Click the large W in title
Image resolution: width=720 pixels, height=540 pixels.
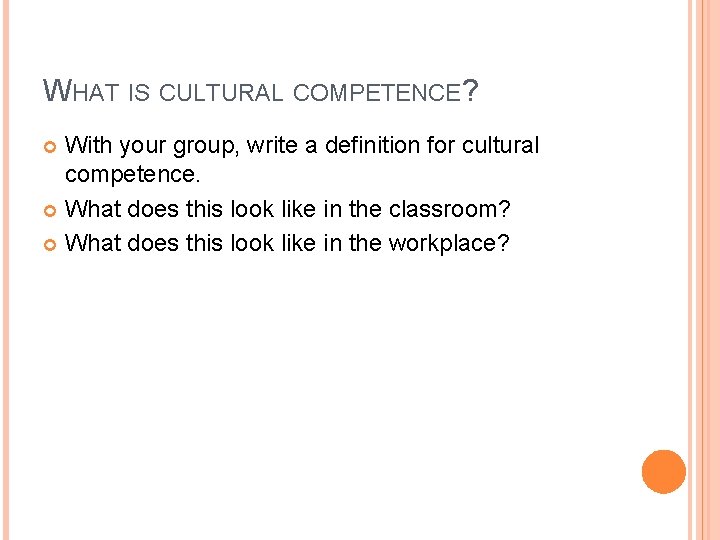coord(57,90)
